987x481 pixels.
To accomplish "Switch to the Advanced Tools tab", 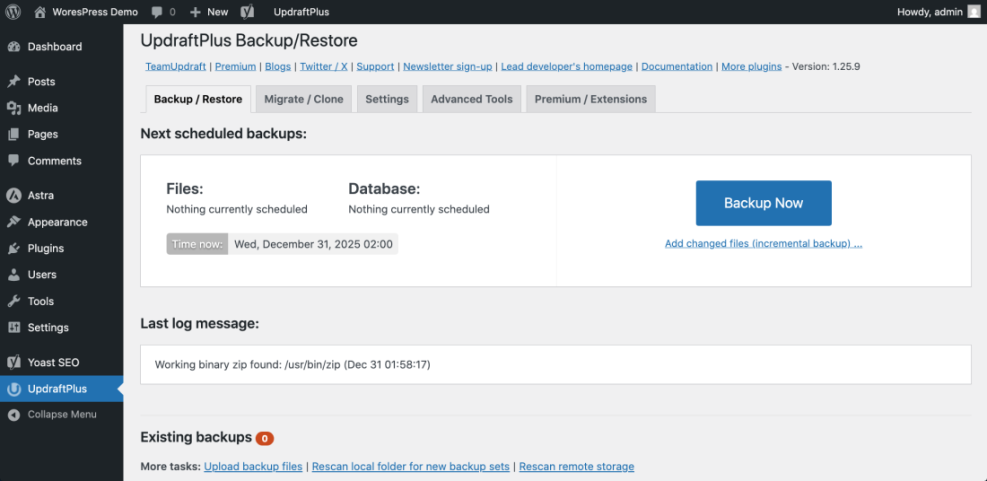I will tap(471, 99).
